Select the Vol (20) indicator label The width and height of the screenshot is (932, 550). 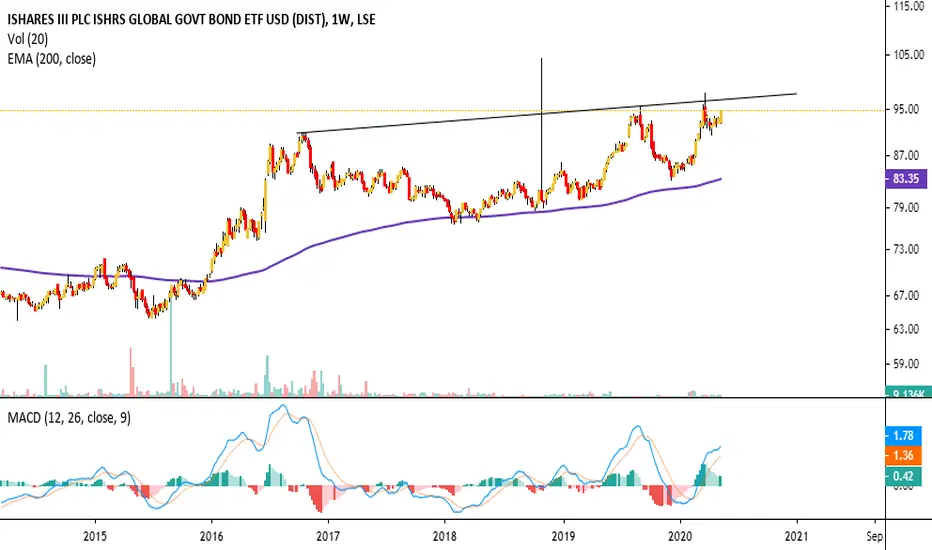(x=28, y=39)
